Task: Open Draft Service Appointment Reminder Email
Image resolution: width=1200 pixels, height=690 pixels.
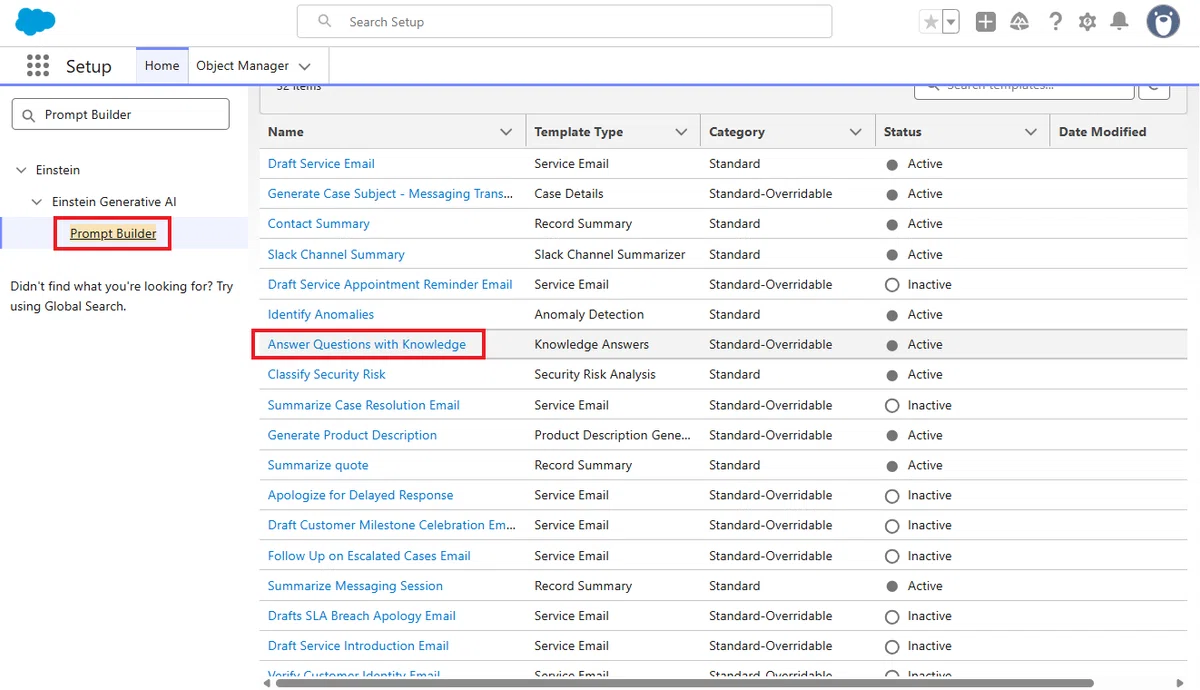Action: coord(390,285)
